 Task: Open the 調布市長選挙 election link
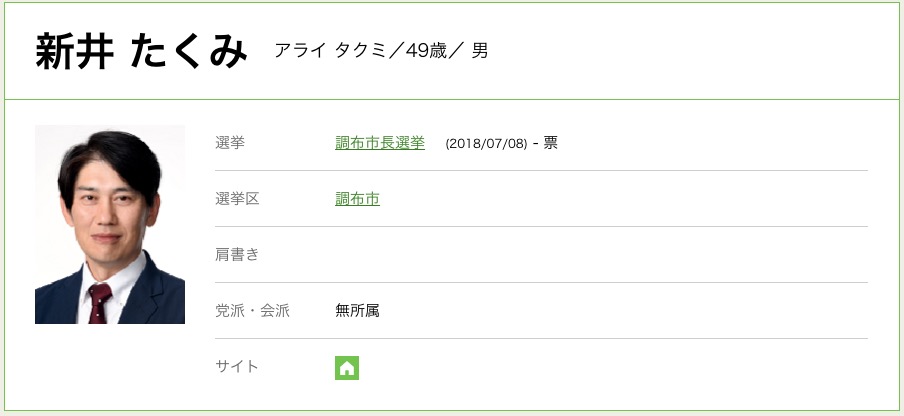(x=380, y=143)
